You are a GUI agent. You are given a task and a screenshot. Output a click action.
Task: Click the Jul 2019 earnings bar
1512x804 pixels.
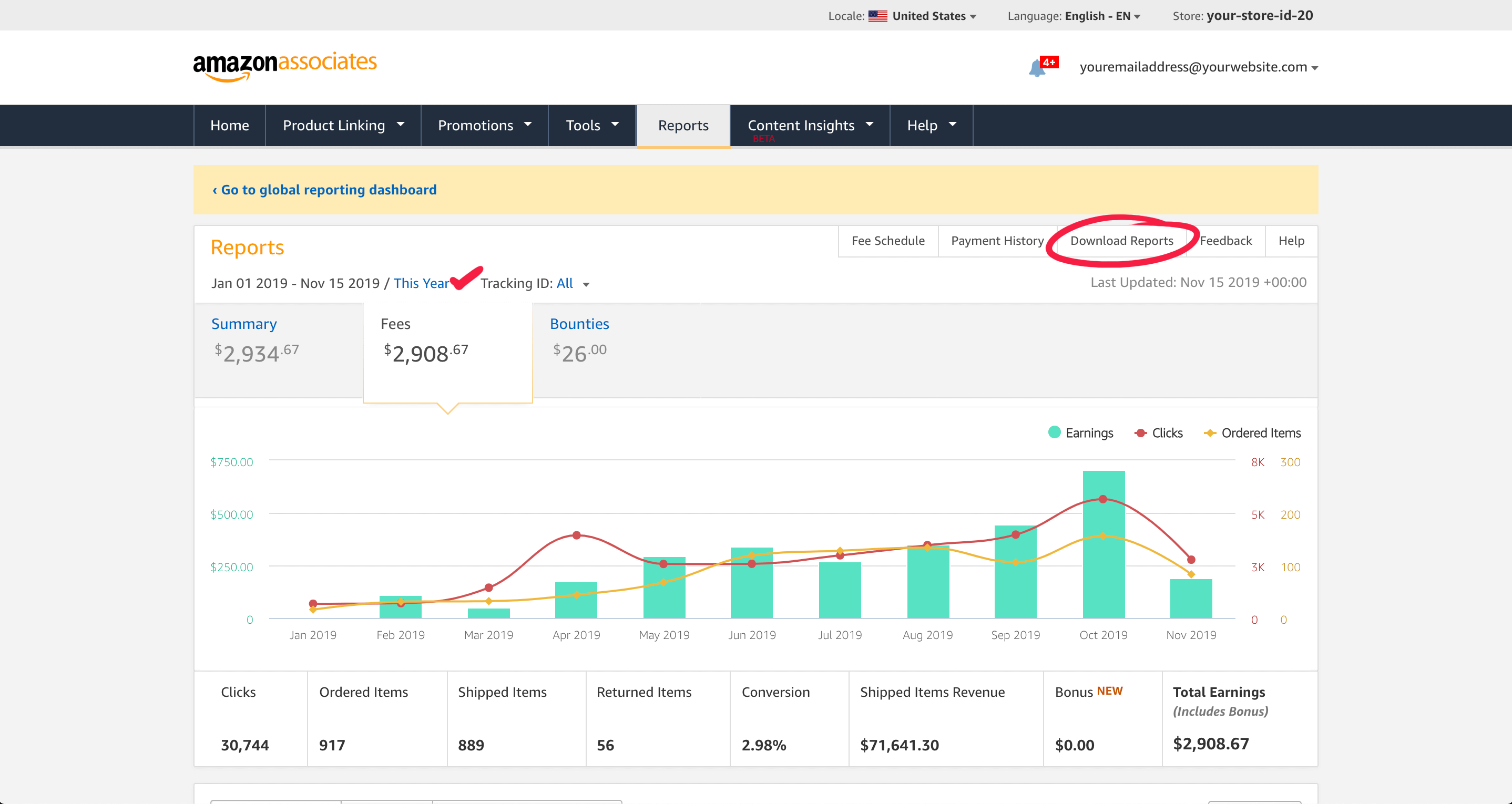click(x=840, y=590)
